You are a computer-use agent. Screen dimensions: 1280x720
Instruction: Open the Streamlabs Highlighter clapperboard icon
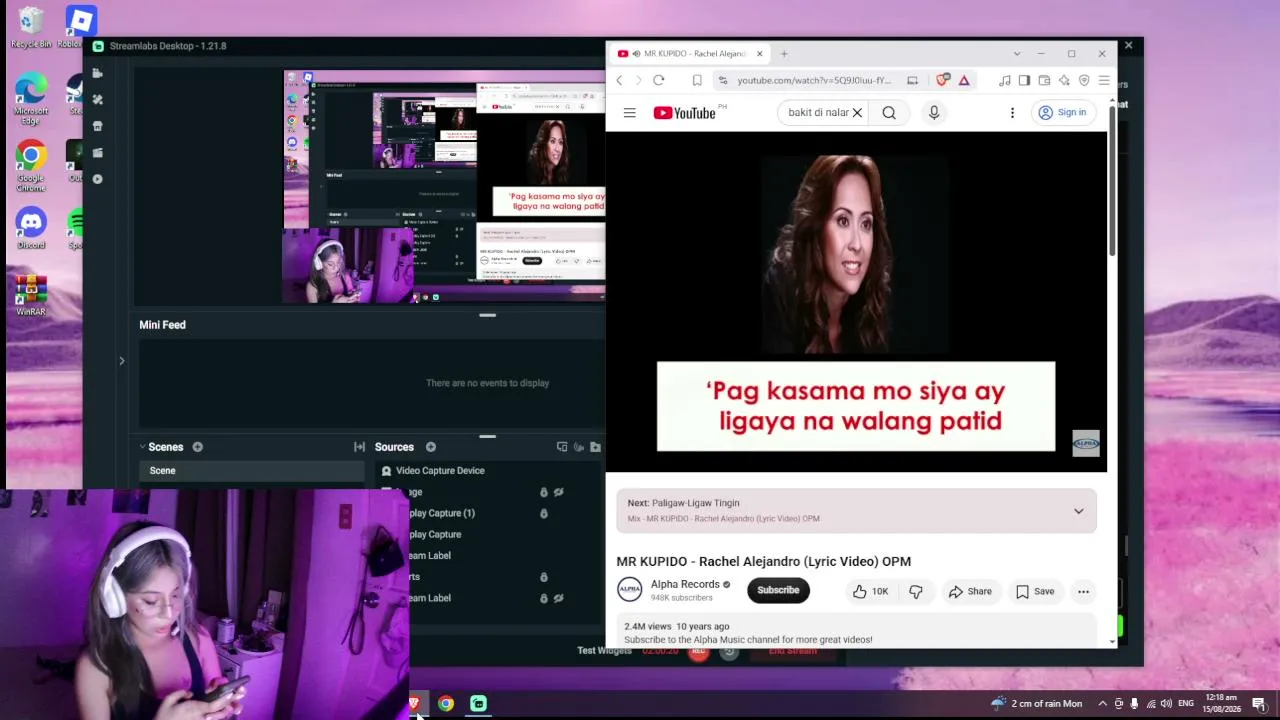tap(97, 153)
